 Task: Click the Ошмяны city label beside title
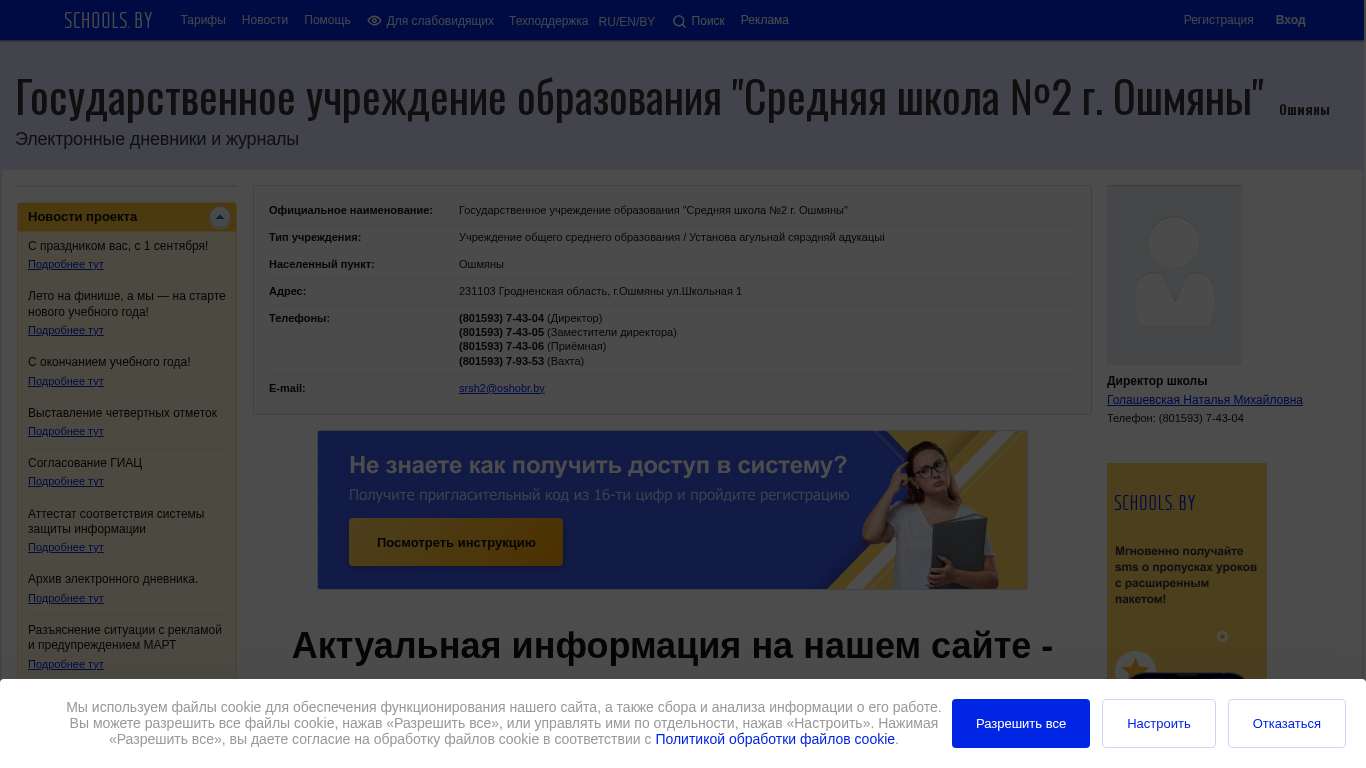point(1304,110)
